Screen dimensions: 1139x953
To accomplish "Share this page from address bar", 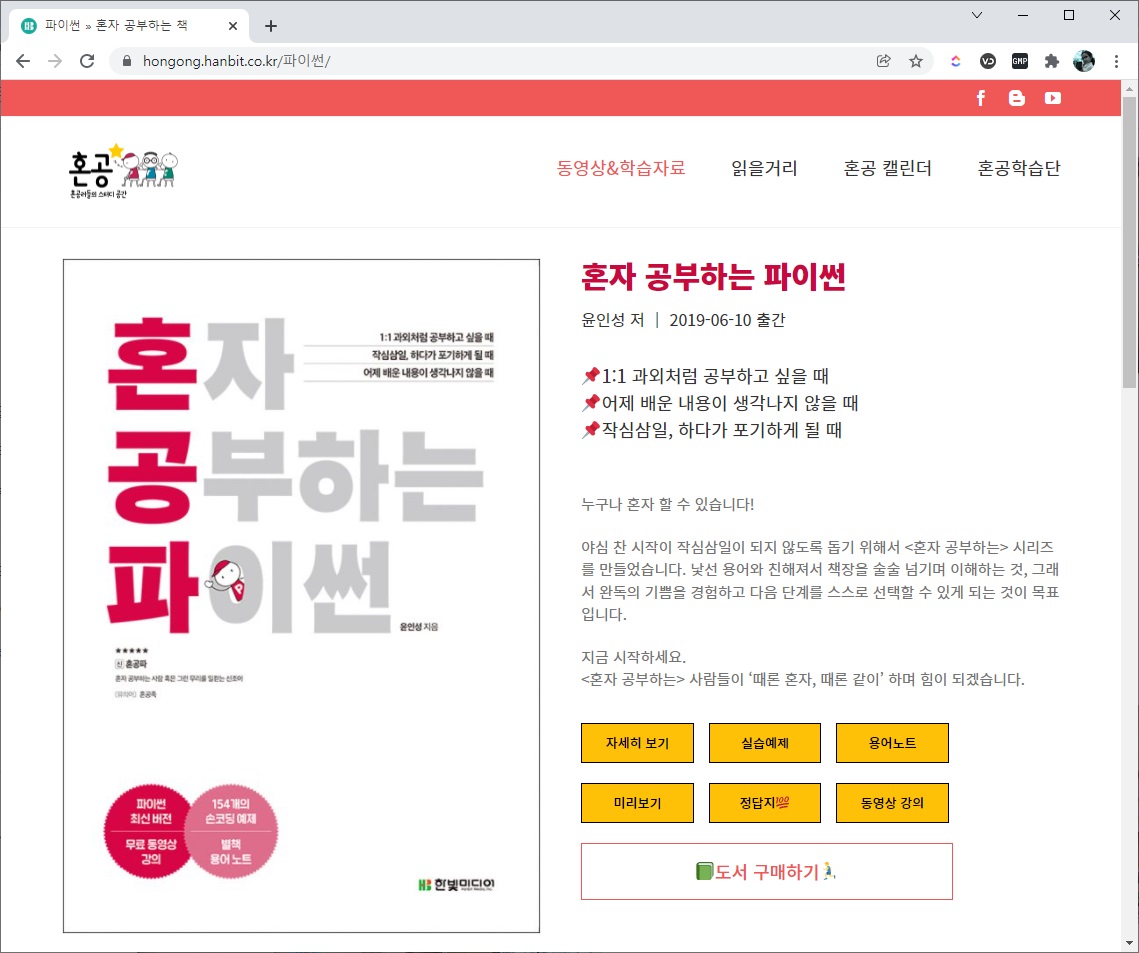I will (x=883, y=61).
